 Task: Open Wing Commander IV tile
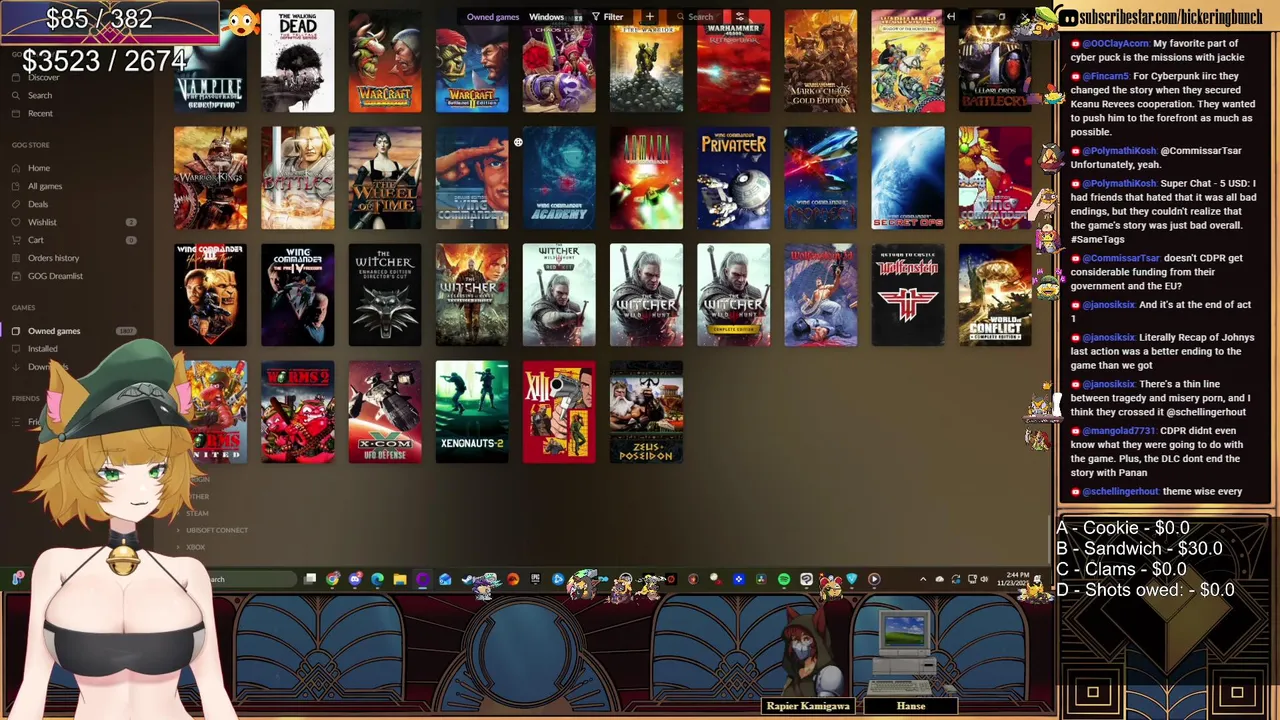tap(298, 295)
